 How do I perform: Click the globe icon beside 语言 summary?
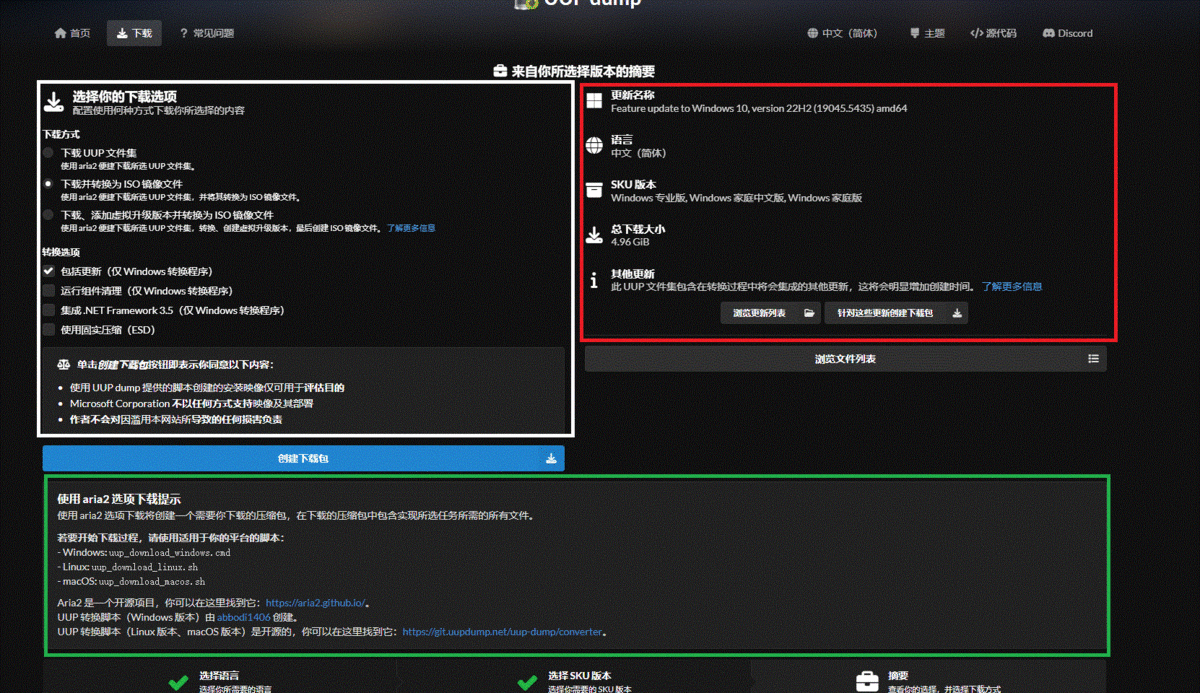click(594, 146)
